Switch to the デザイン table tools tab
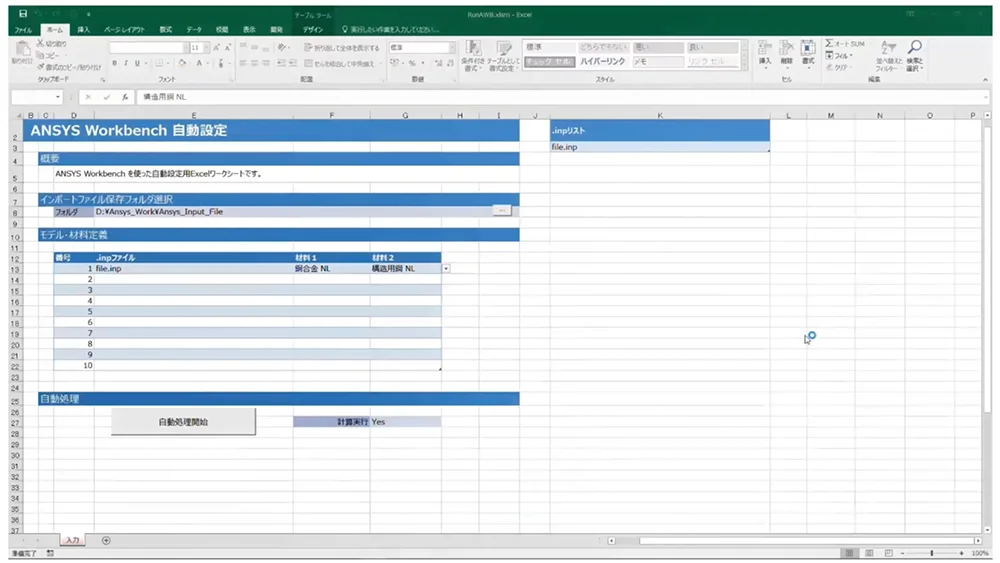 point(312,30)
